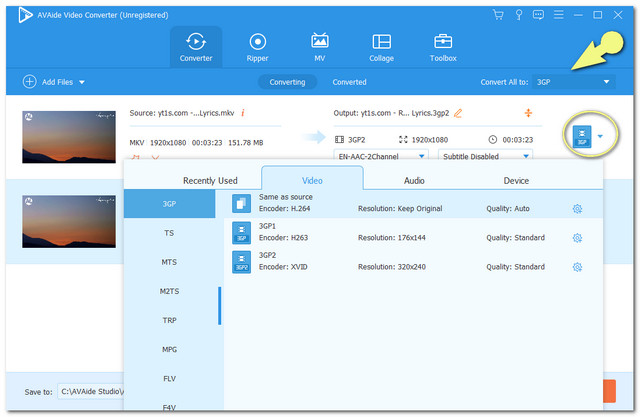640x417 pixels.
Task: Choose the Same as source H.264 profile
Action: point(413,203)
